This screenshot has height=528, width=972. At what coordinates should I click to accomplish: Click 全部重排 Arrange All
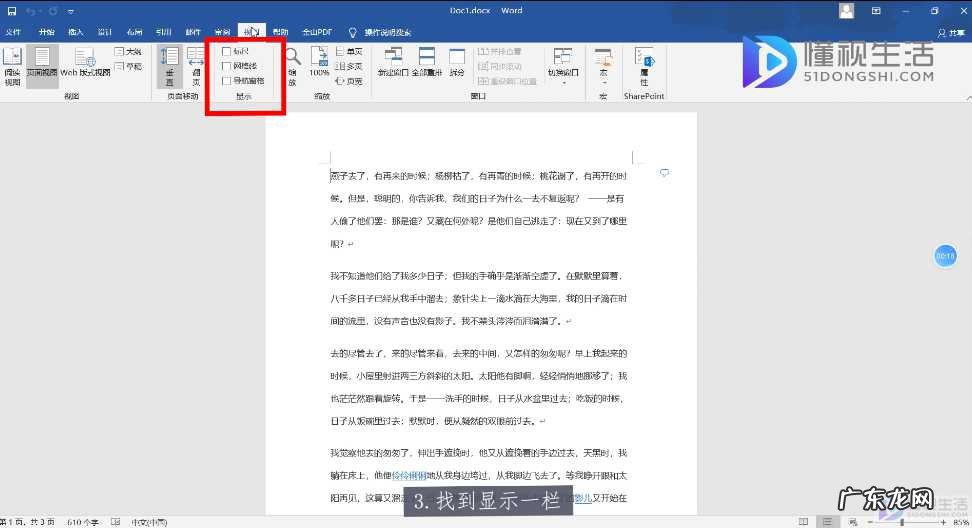pyautogui.click(x=427, y=62)
